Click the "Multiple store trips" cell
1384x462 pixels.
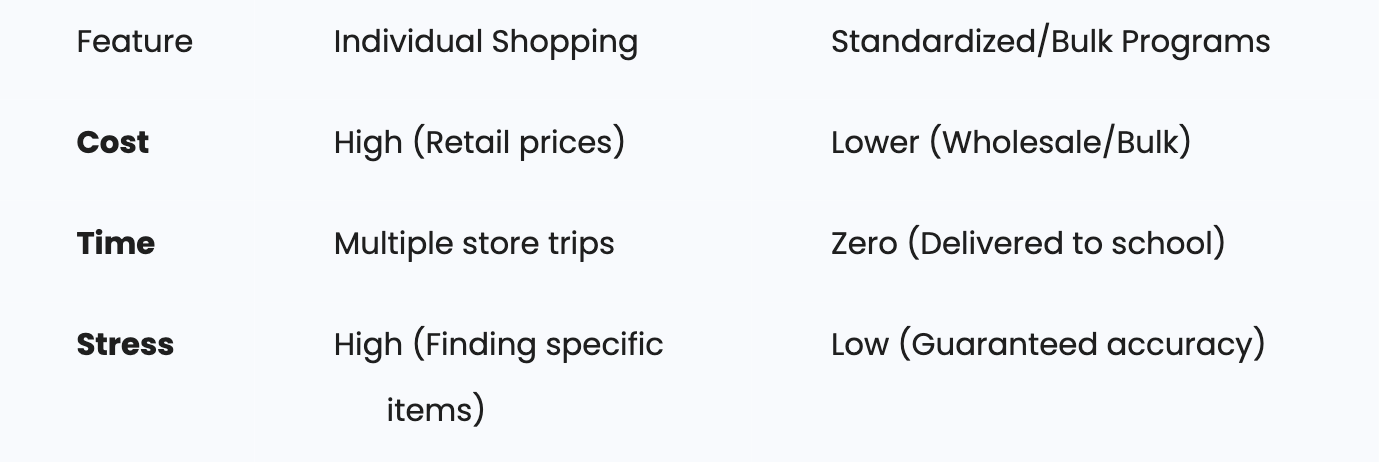(x=474, y=243)
